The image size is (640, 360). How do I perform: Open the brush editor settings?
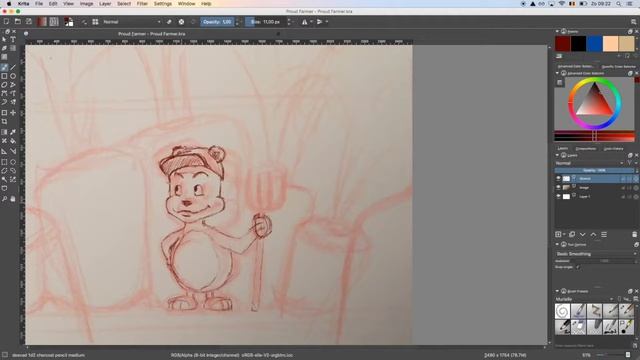point(84,22)
